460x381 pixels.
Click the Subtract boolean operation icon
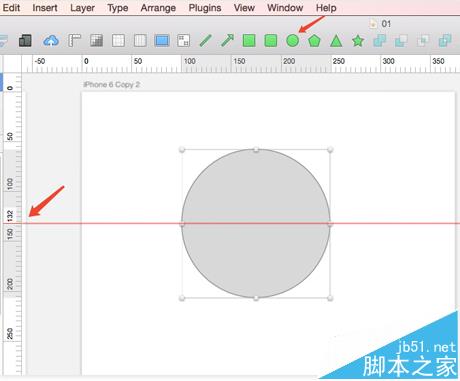pyautogui.click(x=401, y=41)
